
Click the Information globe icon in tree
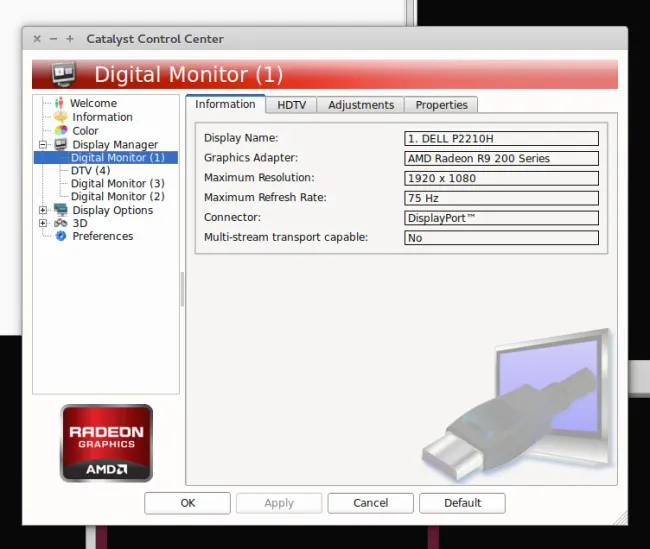click(x=61, y=117)
